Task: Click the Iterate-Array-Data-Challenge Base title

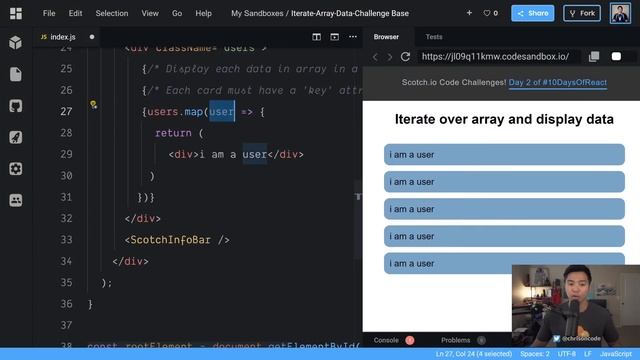Action: click(x=350, y=13)
